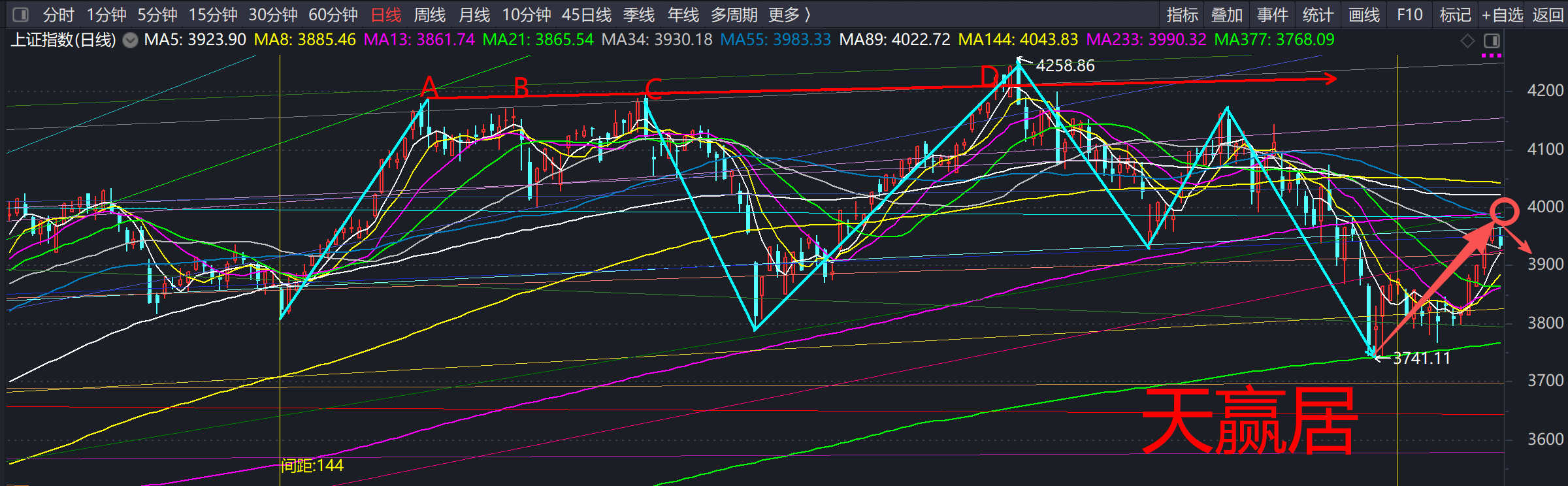Viewport: 1568px width, 486px height.
Task: Toggle the left sidebar panel icon
Action: tap(21, 14)
